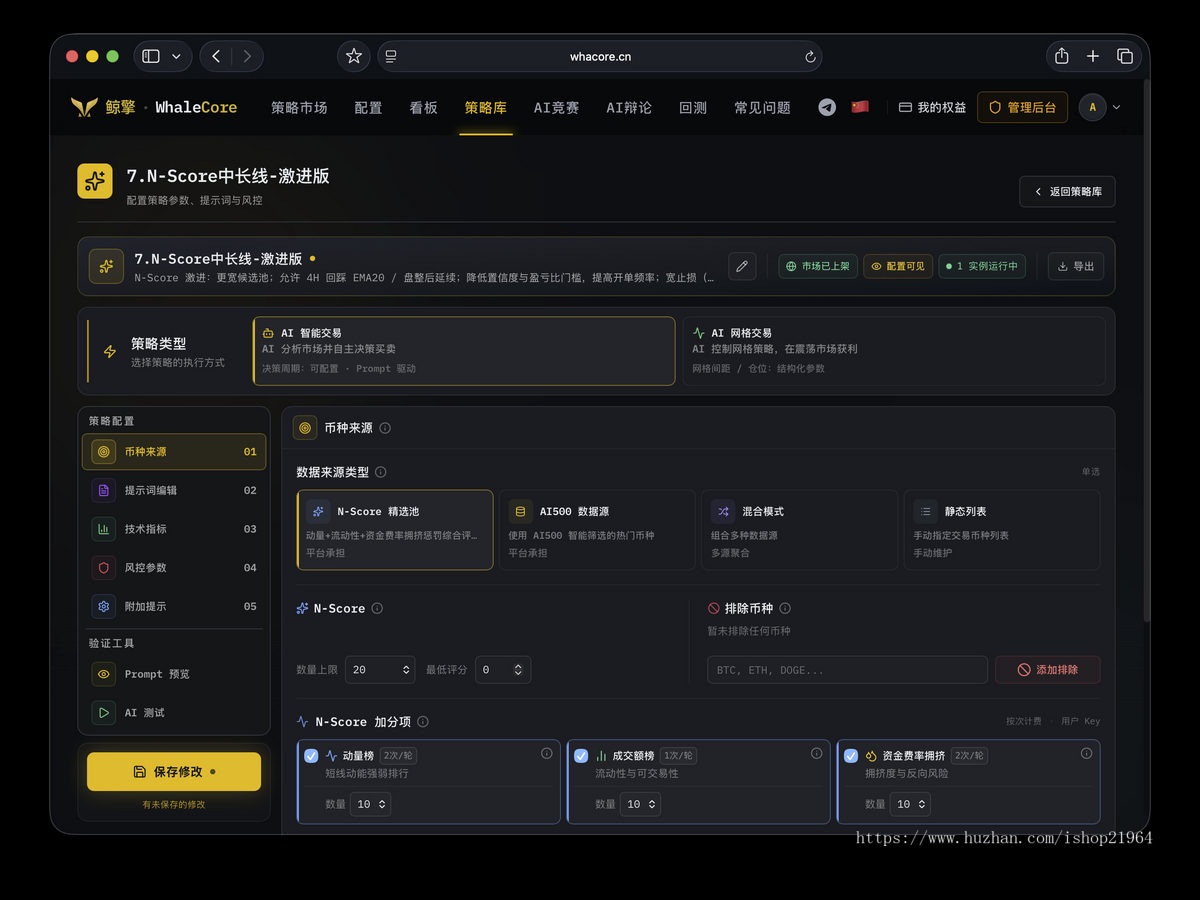Toggle the 成交额榜 checkbox

coord(581,756)
